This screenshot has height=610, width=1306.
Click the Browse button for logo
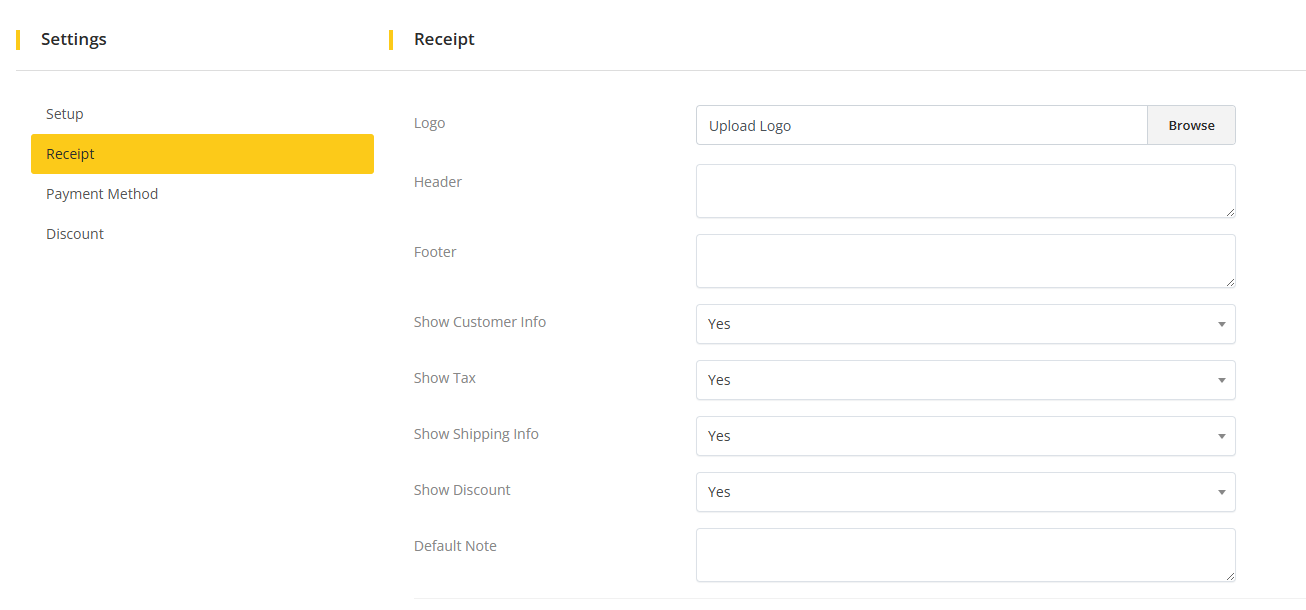(x=1191, y=126)
